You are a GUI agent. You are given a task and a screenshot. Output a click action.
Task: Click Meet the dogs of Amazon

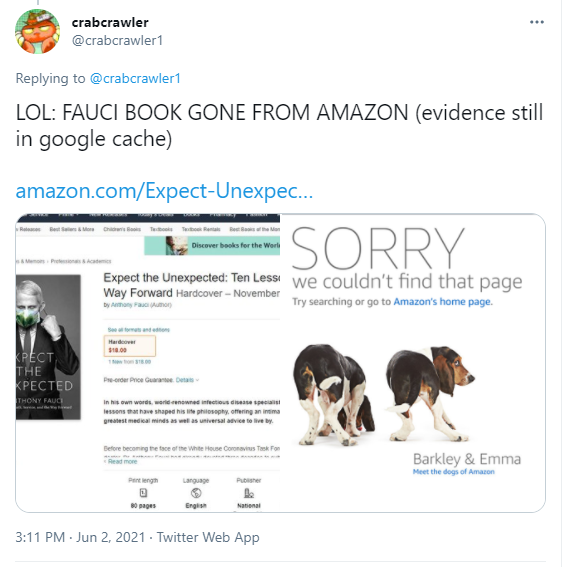(x=453, y=472)
